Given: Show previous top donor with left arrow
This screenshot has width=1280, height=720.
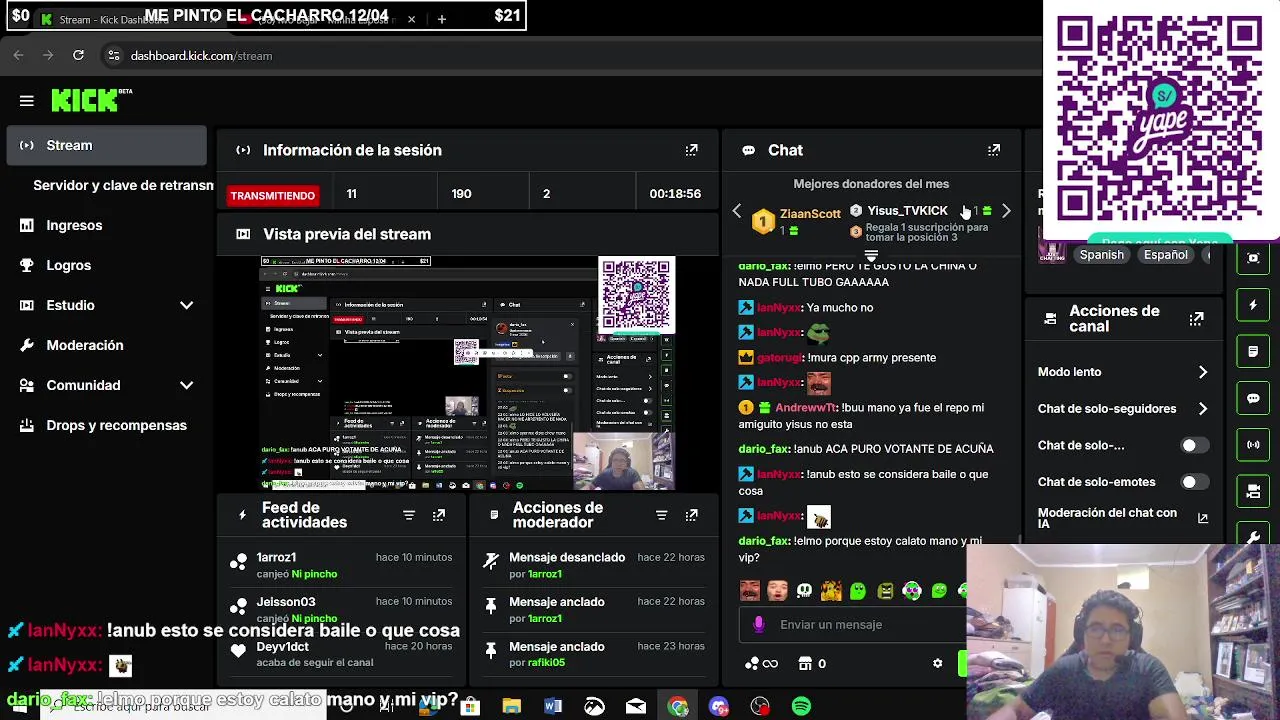Looking at the screenshot, I should pos(737,211).
